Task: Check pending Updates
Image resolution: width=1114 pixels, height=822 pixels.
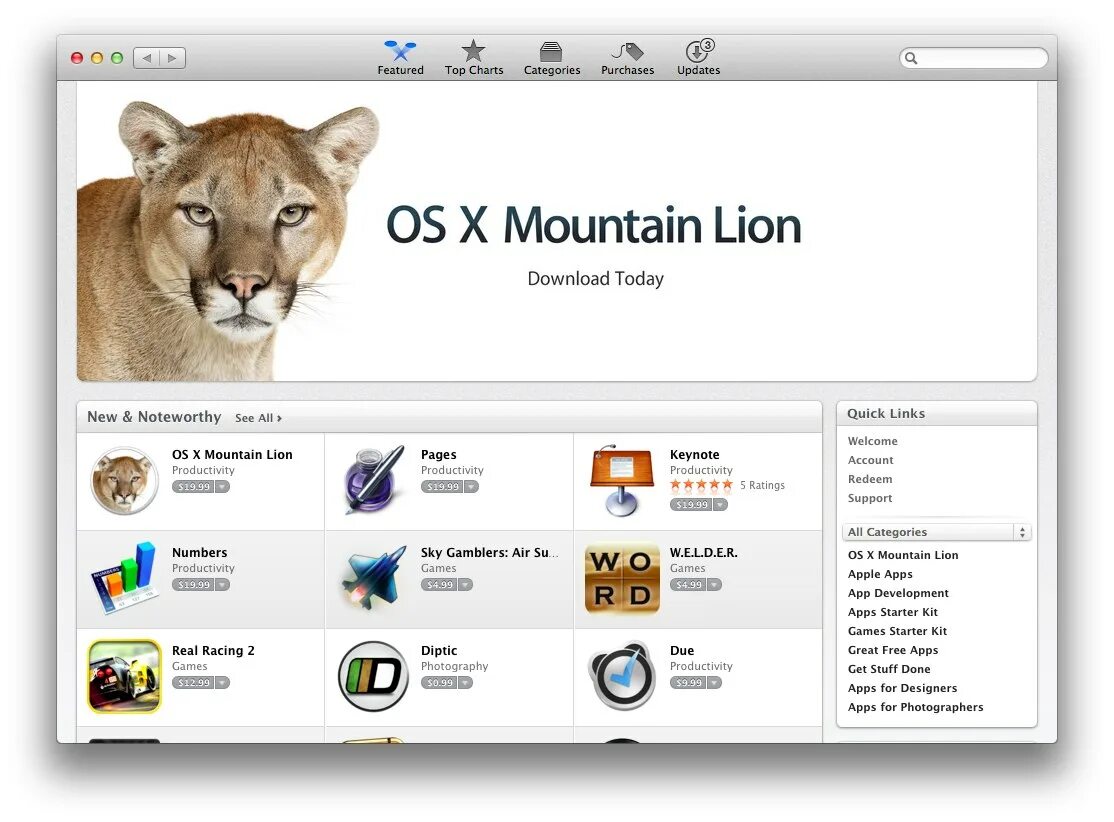Action: tap(698, 57)
